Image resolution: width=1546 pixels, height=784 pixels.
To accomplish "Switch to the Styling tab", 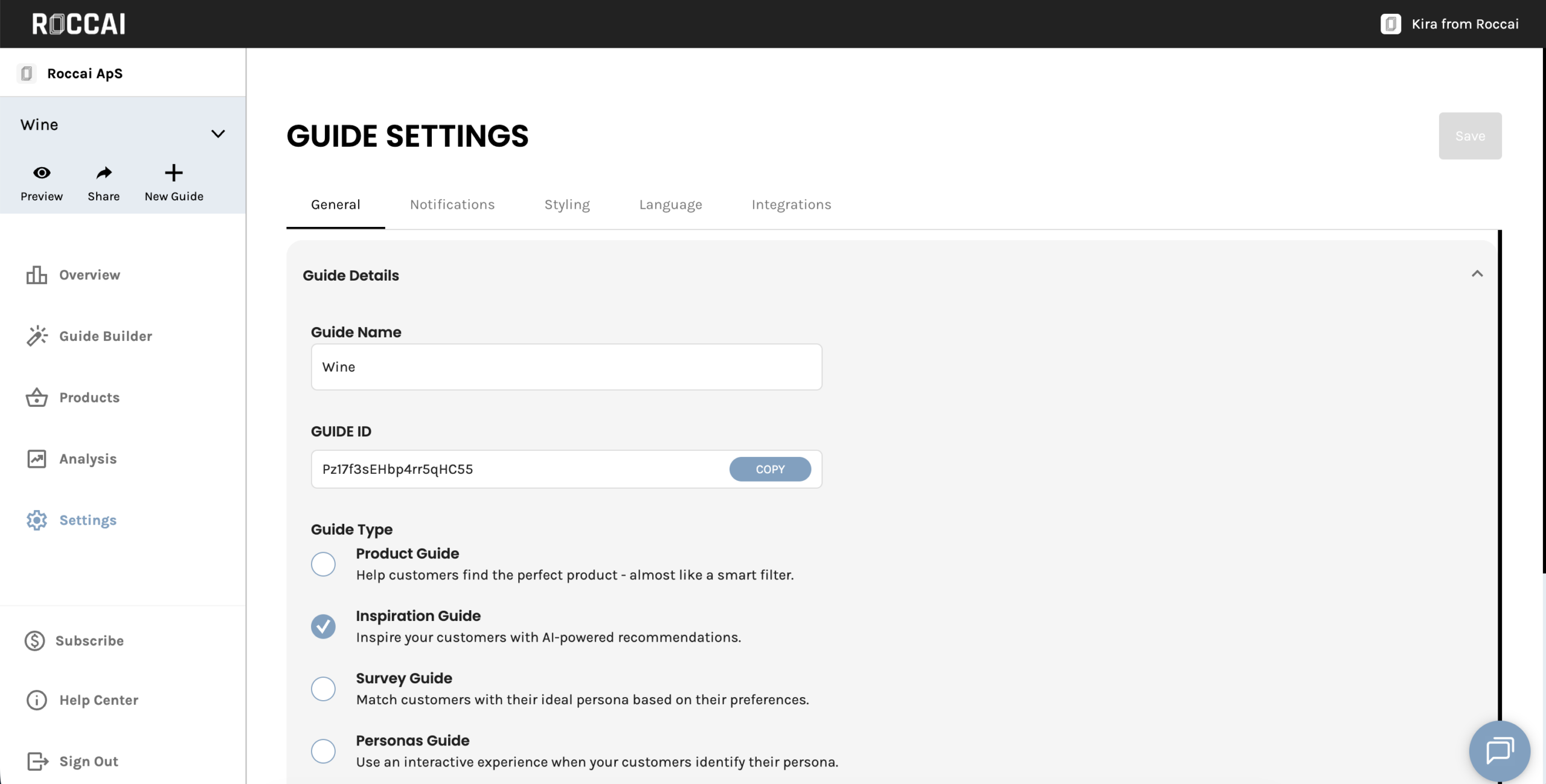I will 567,205.
